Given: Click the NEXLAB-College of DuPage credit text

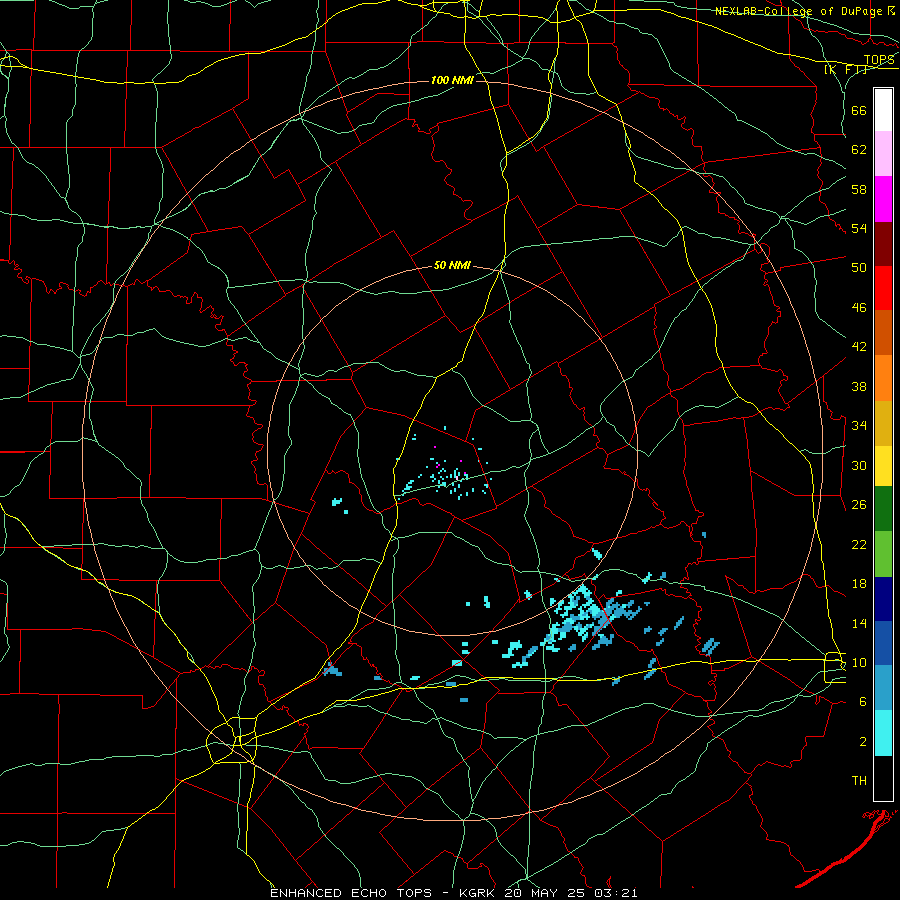Looking at the screenshot, I should pos(798,11).
